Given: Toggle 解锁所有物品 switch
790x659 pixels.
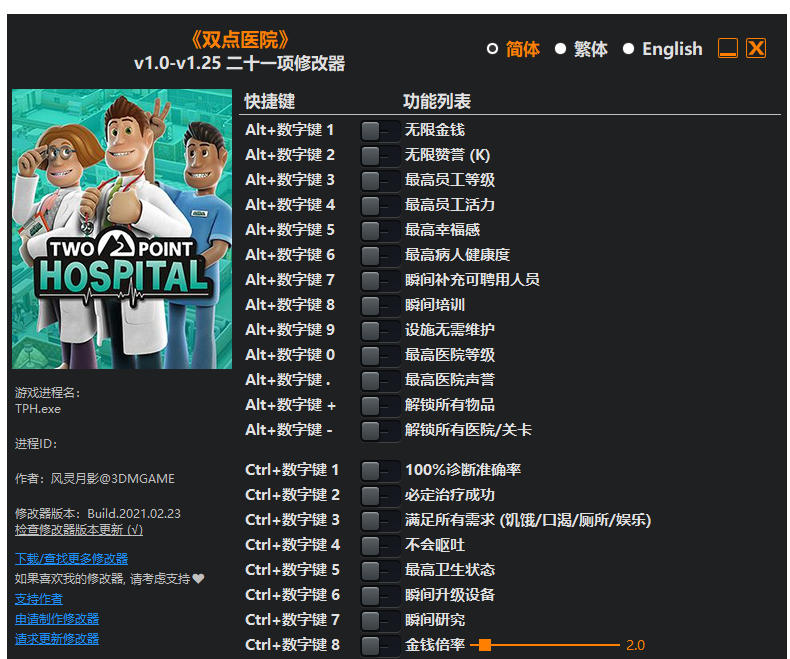Looking at the screenshot, I should [x=380, y=405].
